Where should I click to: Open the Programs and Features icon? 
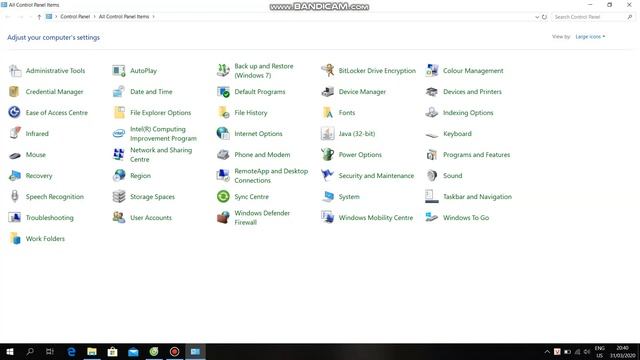coord(432,155)
